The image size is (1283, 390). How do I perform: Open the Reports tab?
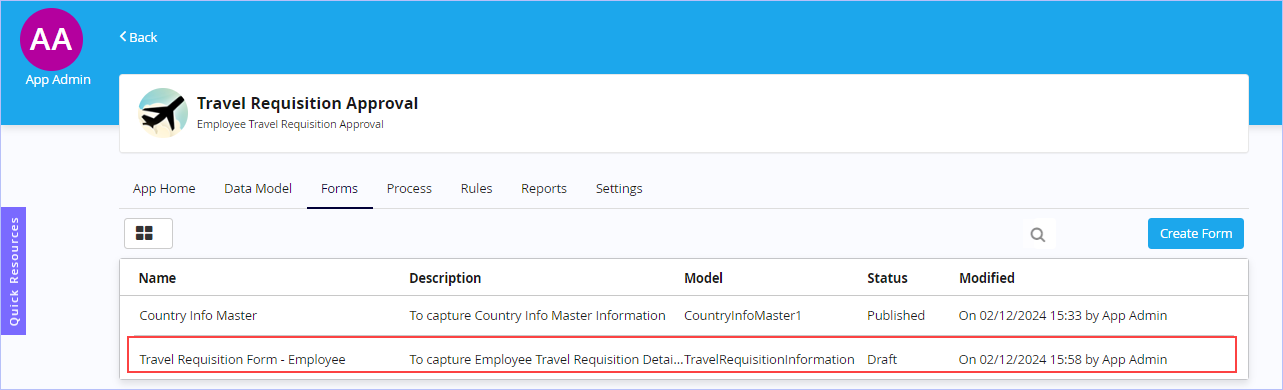pyautogui.click(x=544, y=188)
